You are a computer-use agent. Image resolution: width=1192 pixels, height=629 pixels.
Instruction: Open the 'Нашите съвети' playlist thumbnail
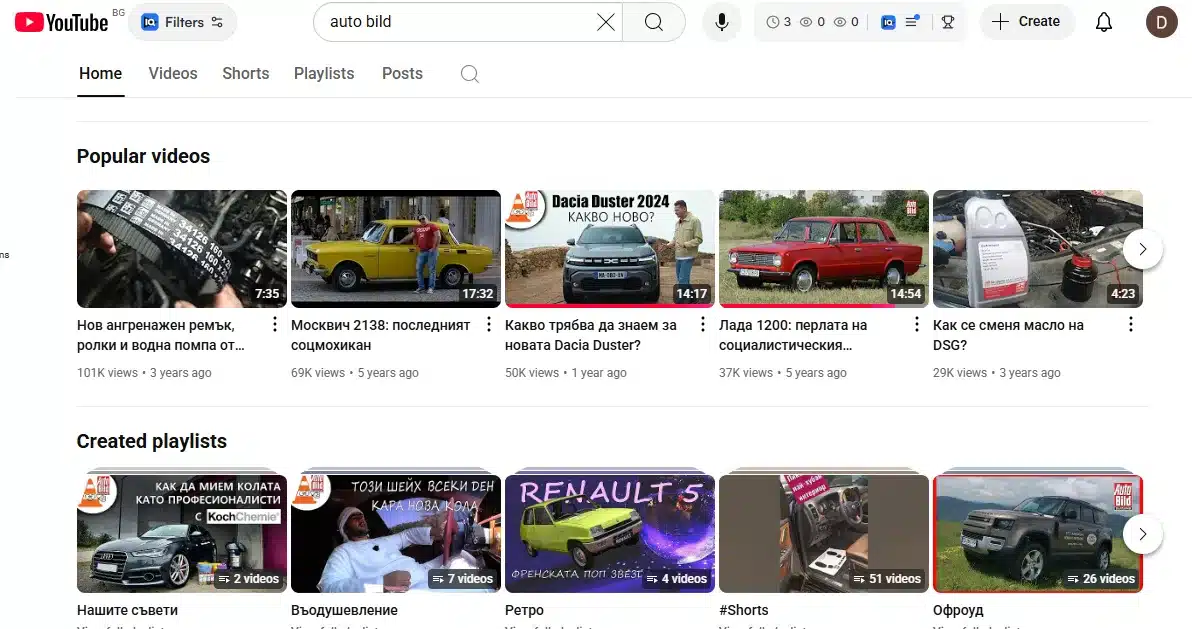coord(182,533)
